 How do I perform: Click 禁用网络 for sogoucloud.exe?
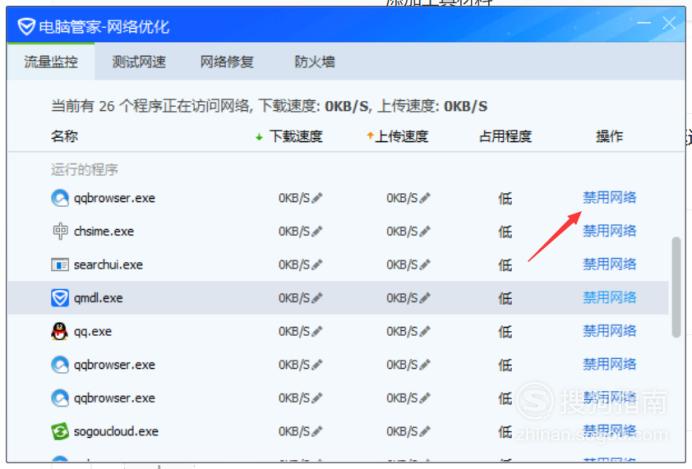(609, 430)
